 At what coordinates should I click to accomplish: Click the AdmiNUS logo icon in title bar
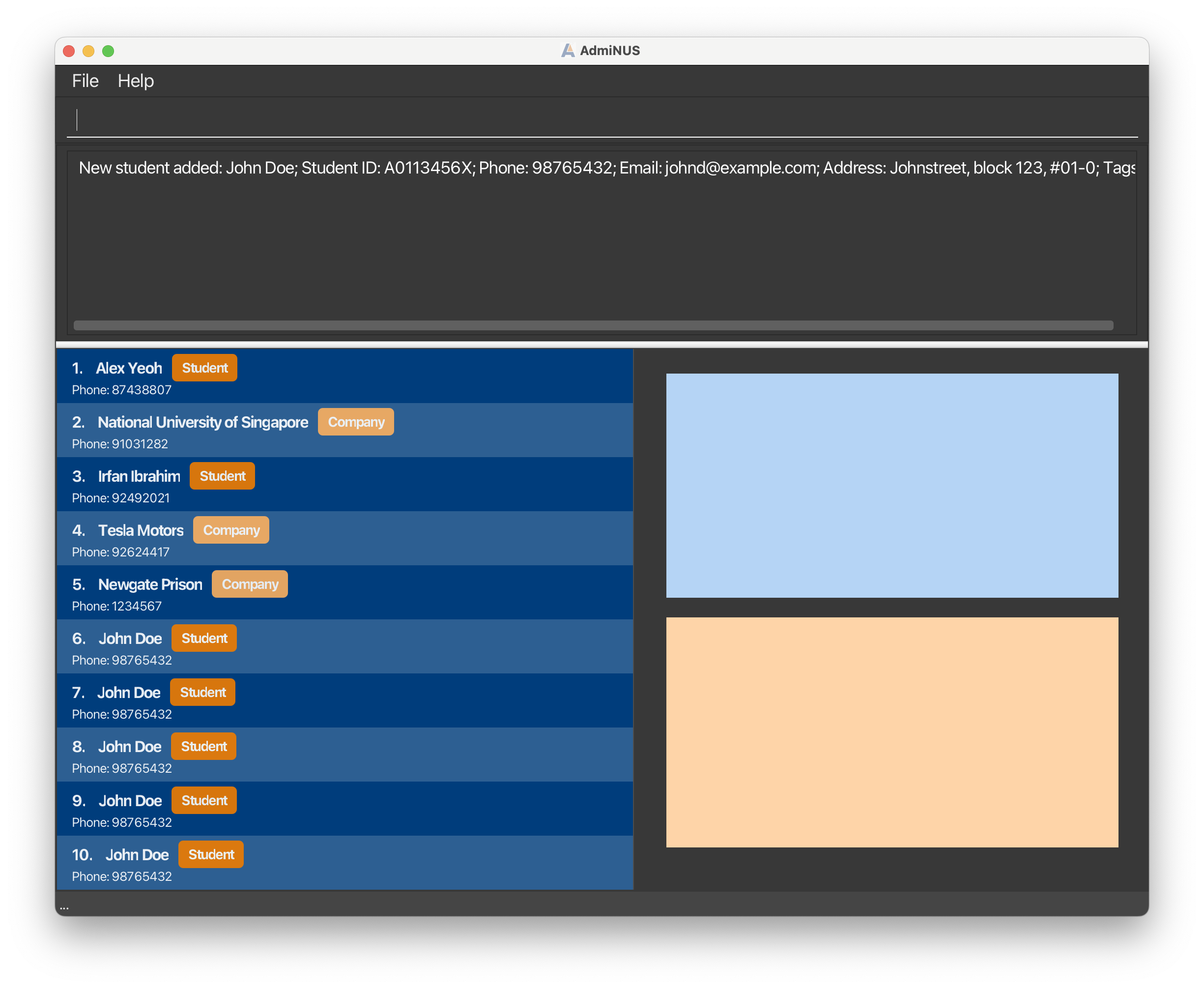pos(567,51)
